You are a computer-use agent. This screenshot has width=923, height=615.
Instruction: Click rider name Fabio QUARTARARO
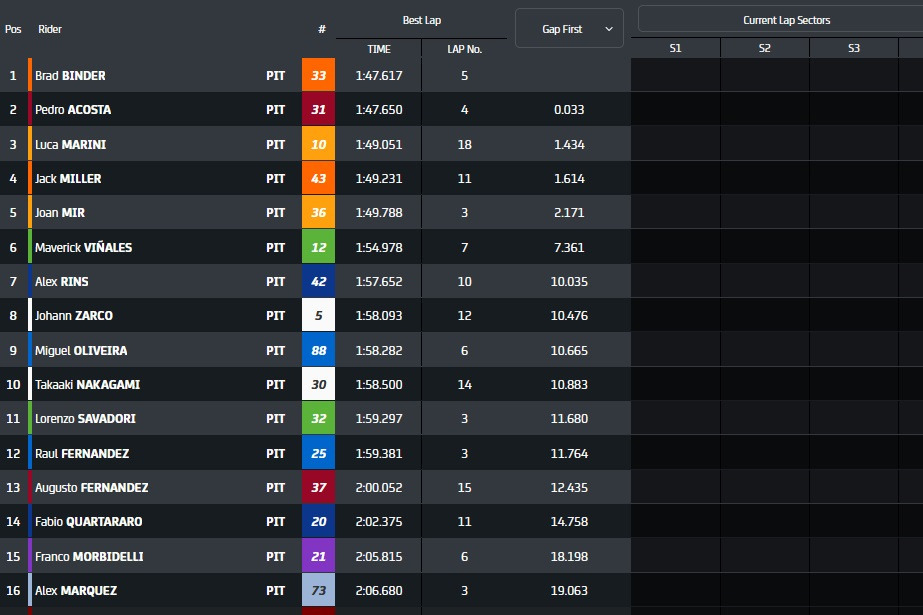(89, 522)
